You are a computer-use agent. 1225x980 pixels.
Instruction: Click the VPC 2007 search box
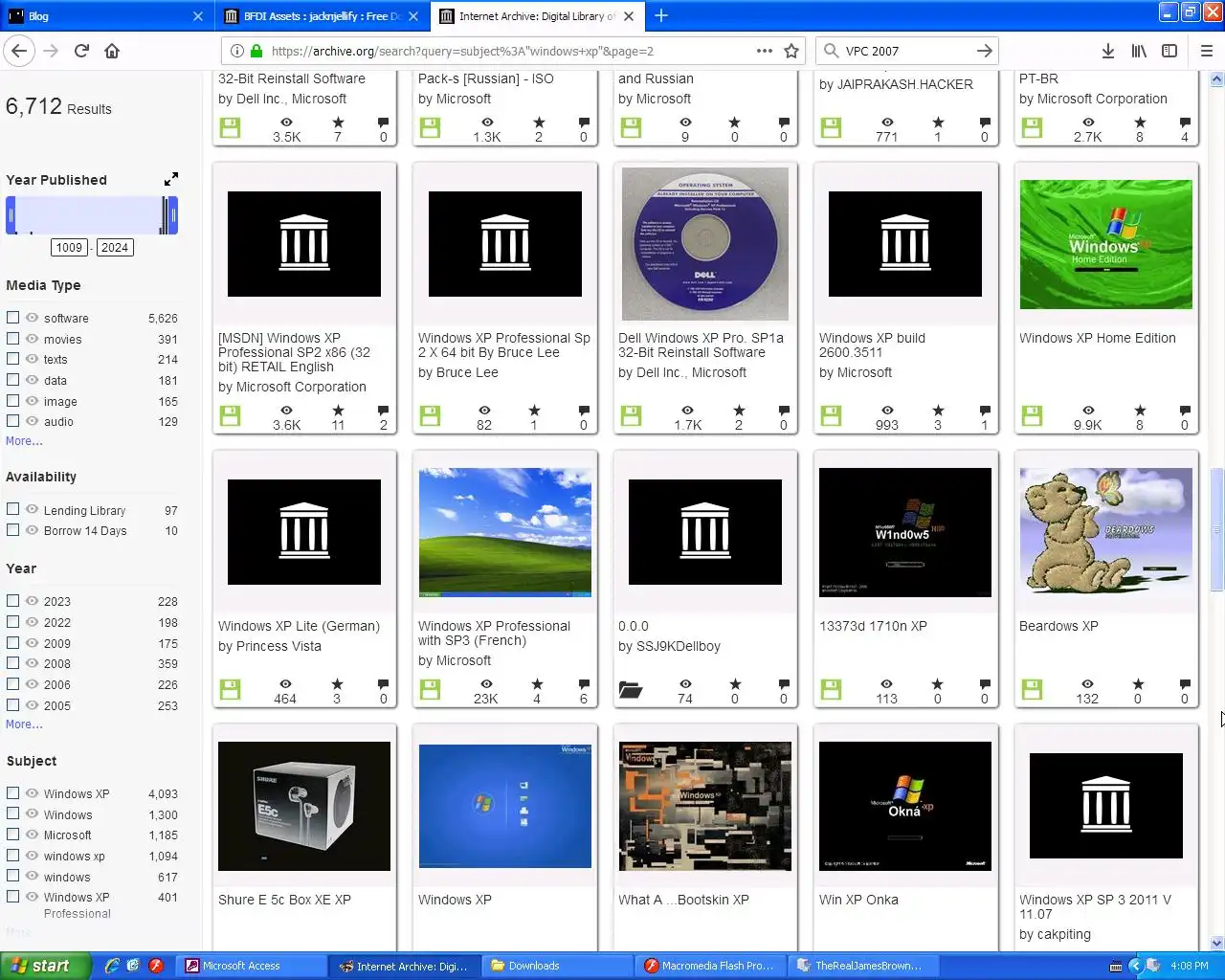pos(904,51)
